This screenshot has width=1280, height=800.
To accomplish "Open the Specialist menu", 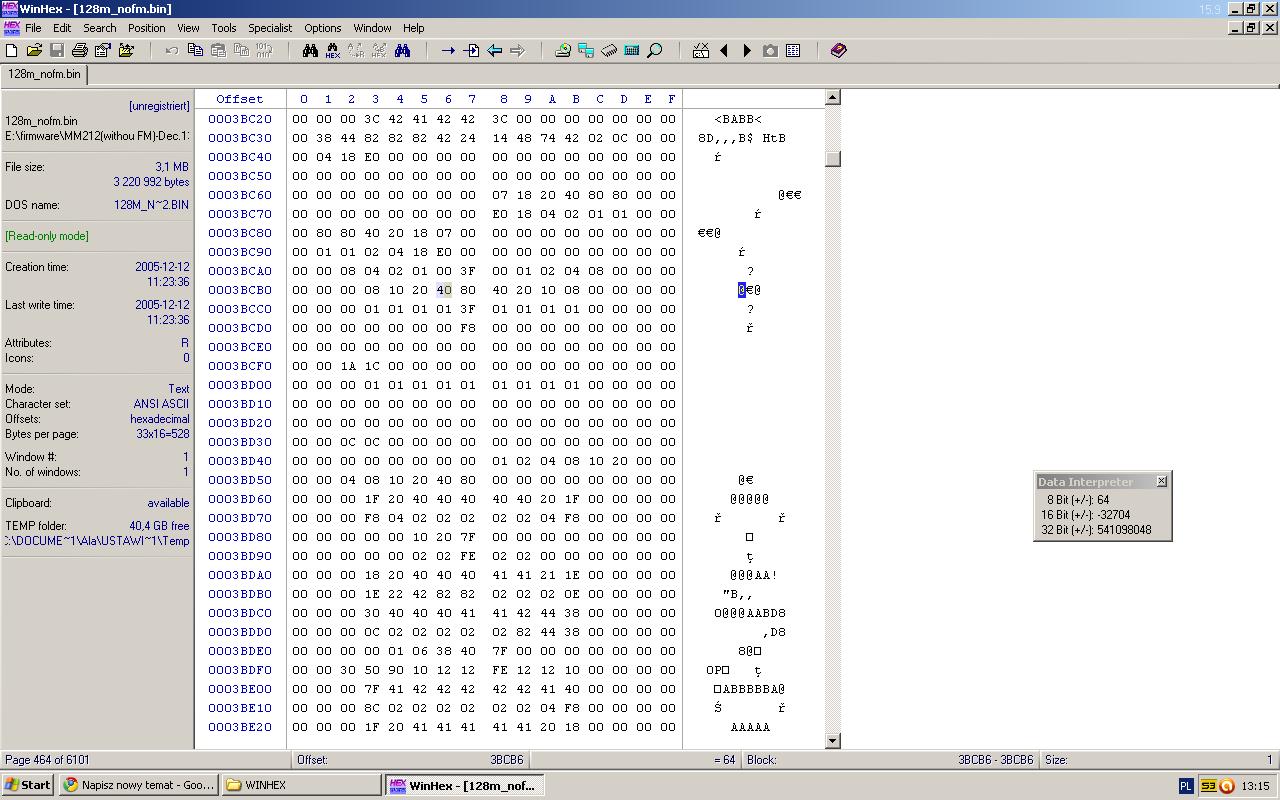I will pos(270,28).
